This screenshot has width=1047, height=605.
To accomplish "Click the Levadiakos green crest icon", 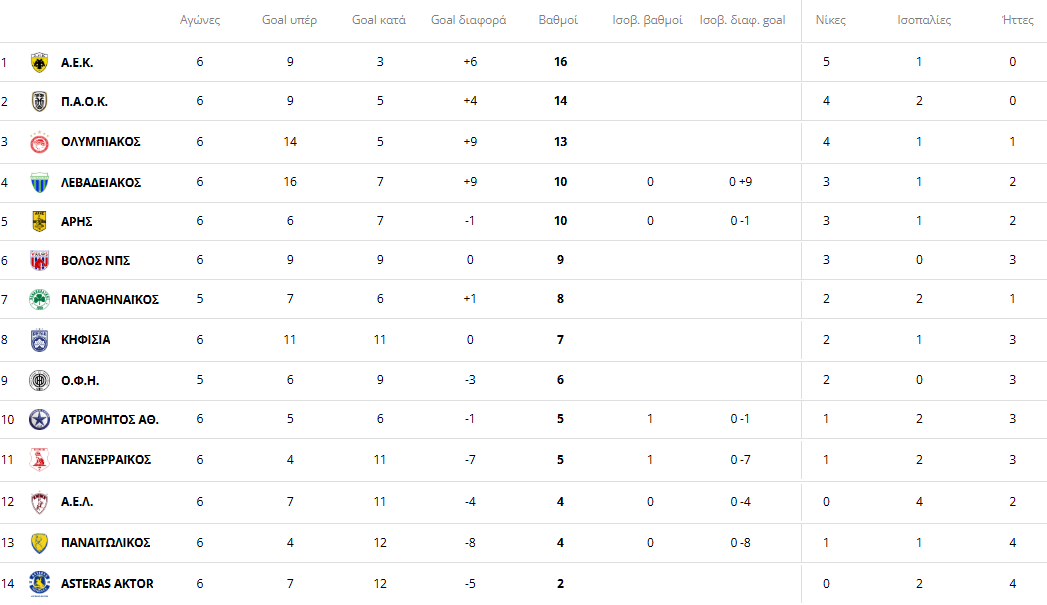I will pos(40,182).
